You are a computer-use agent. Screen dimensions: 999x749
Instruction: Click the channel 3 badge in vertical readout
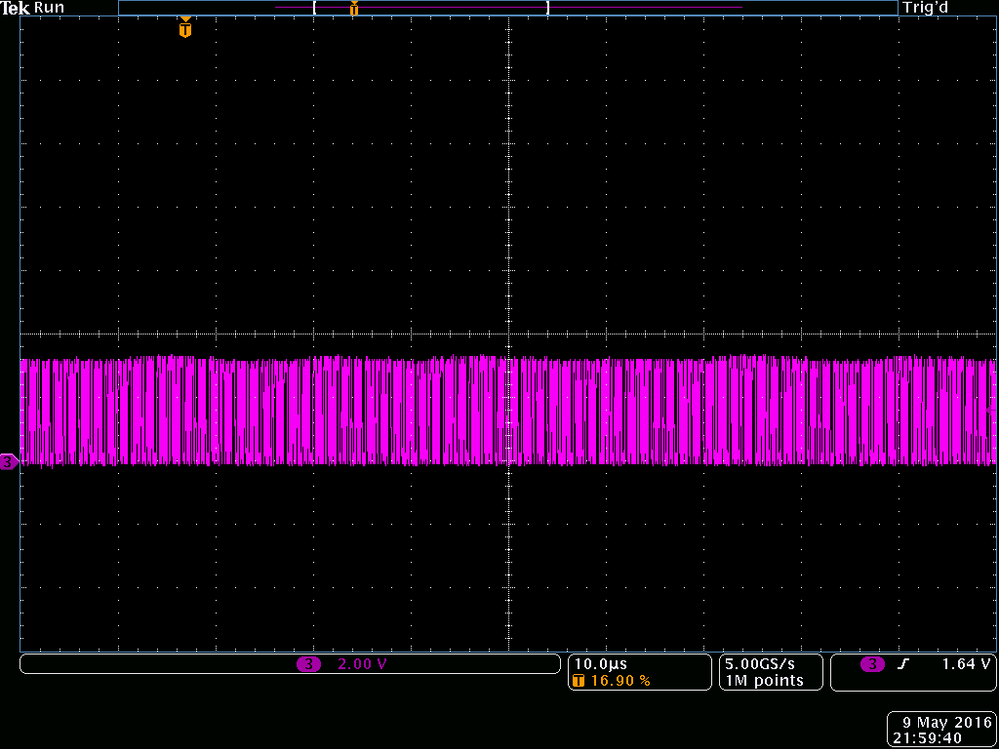(x=309, y=664)
